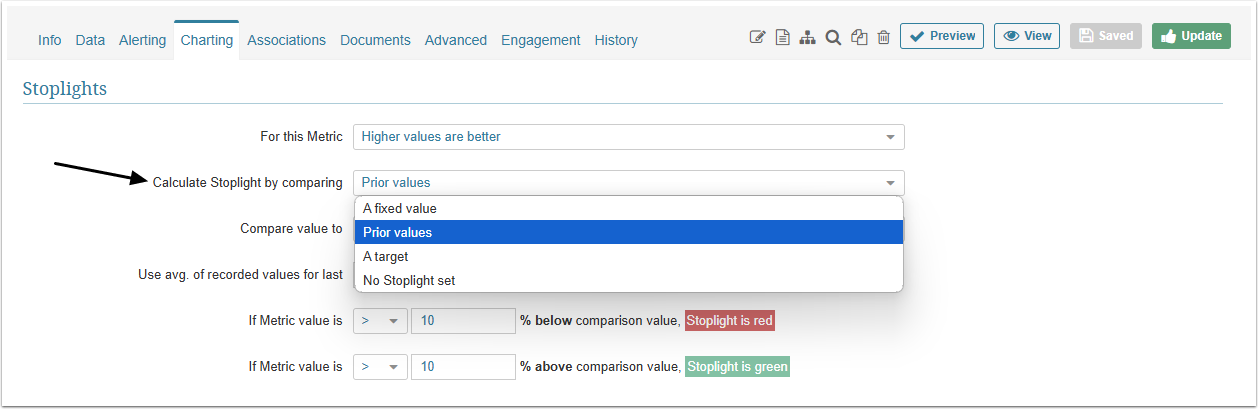Open operator dropdown for % above row
This screenshot has width=1258, height=409.
(x=380, y=367)
